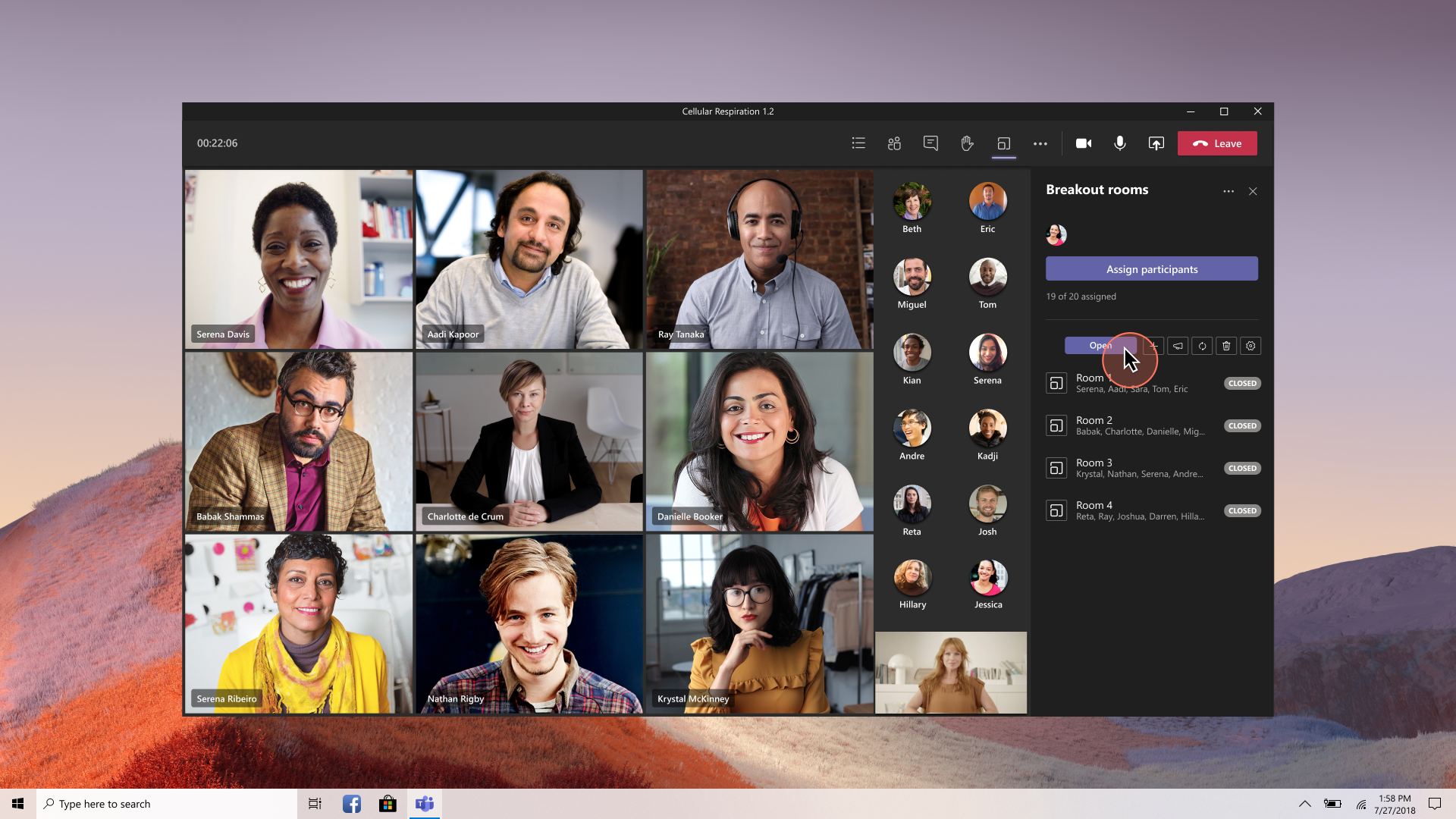Screen dimensions: 1456x819
Task: Mute the microphone
Action: (1119, 143)
